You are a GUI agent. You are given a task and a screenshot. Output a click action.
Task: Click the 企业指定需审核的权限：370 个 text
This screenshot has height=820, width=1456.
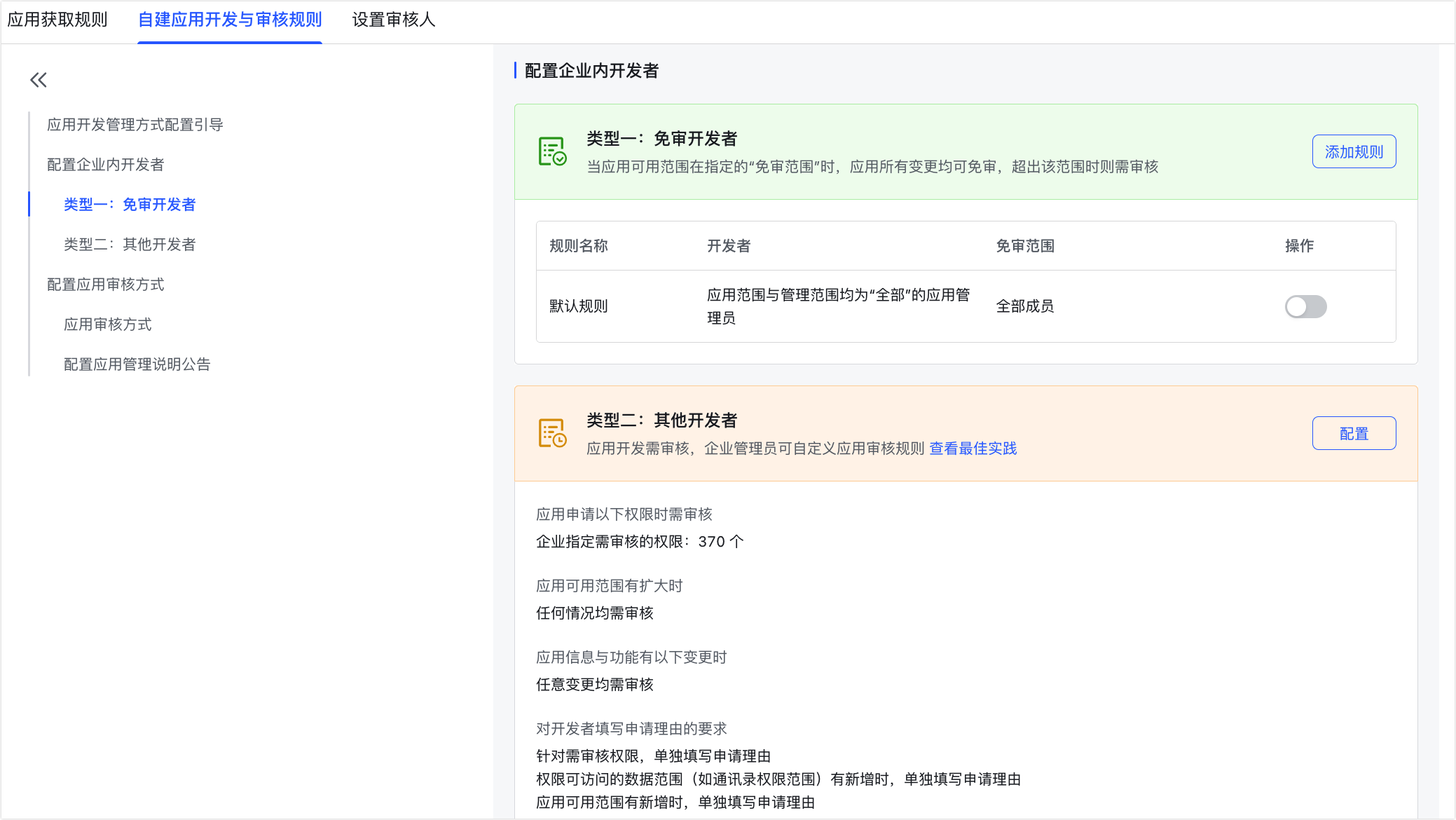pyautogui.click(x=640, y=542)
